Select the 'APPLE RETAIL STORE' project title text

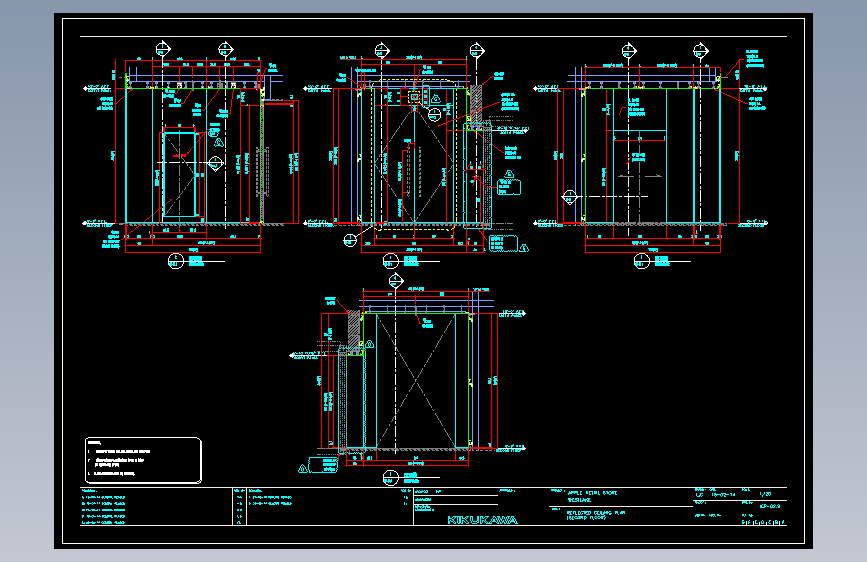coord(592,493)
